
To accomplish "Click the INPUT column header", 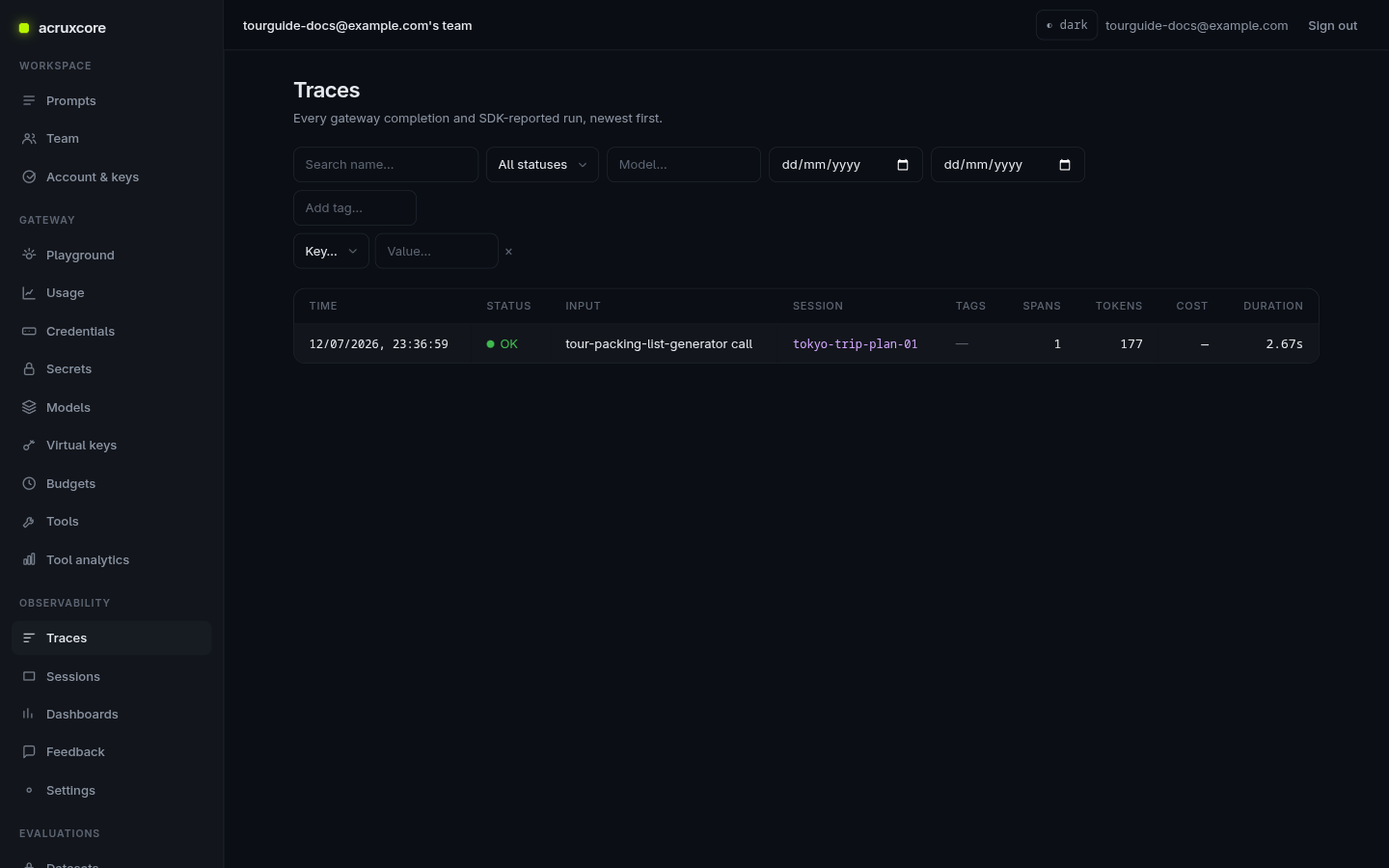I will (x=583, y=307).
